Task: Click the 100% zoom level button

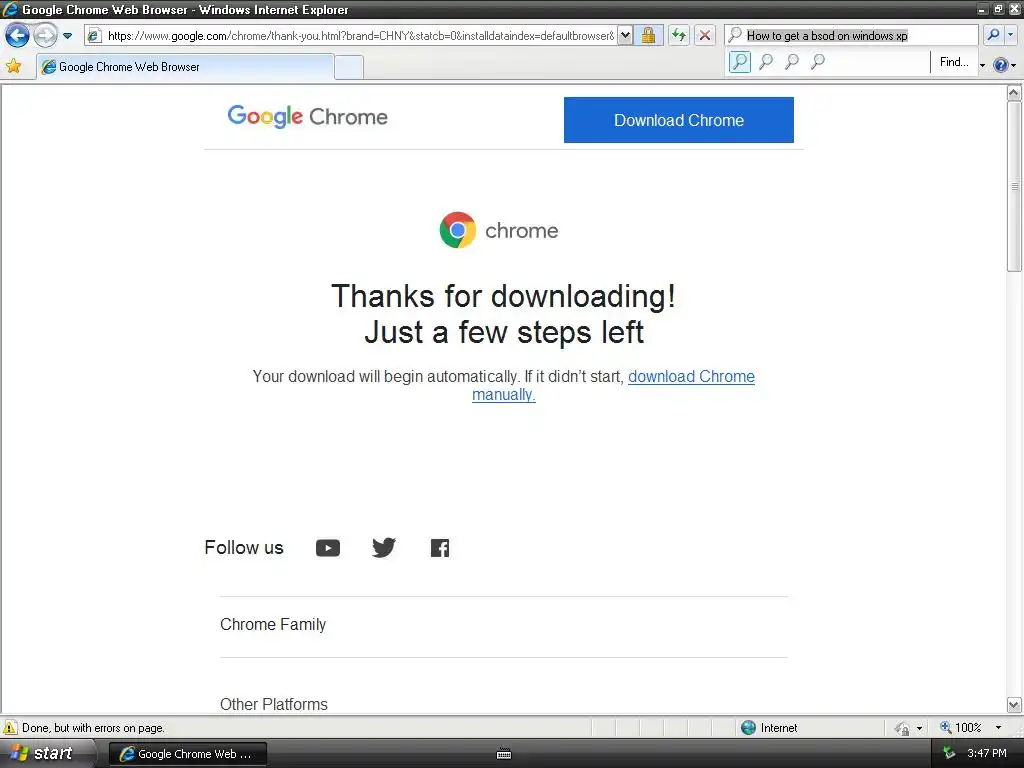Action: coord(961,728)
